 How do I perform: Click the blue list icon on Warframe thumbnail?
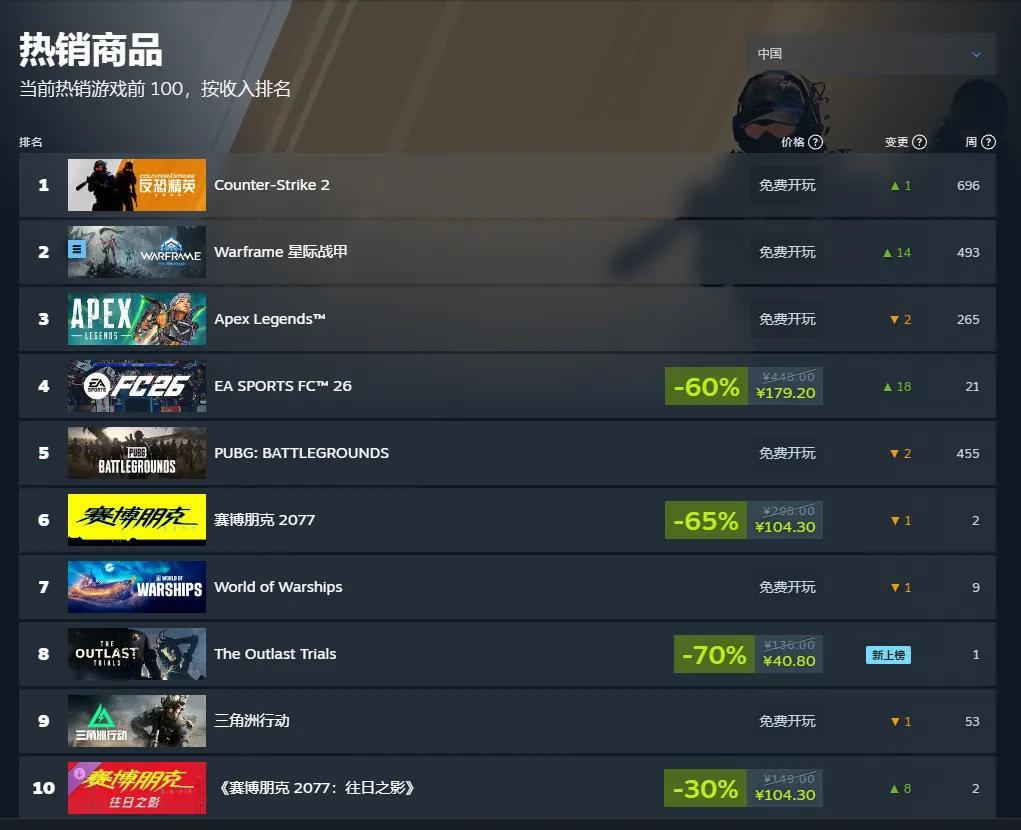pos(77,249)
